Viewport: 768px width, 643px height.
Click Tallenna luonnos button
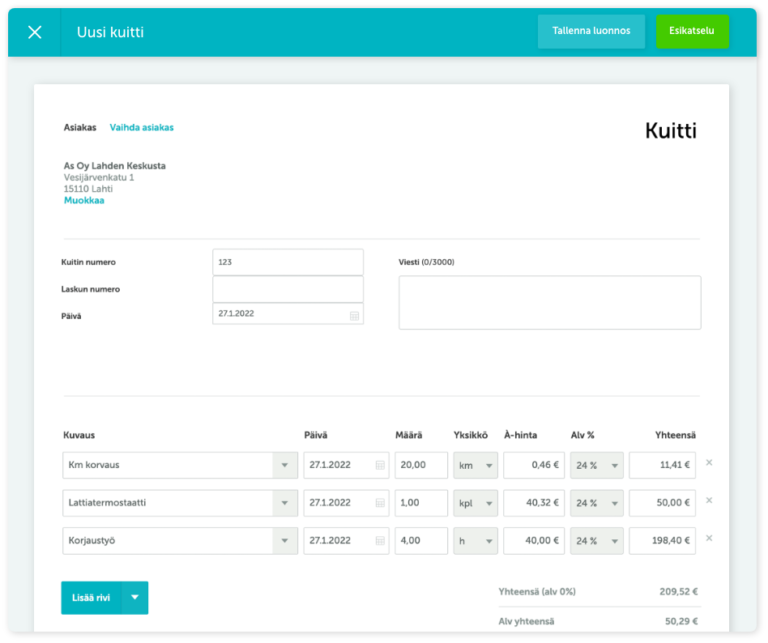pyautogui.click(x=591, y=31)
